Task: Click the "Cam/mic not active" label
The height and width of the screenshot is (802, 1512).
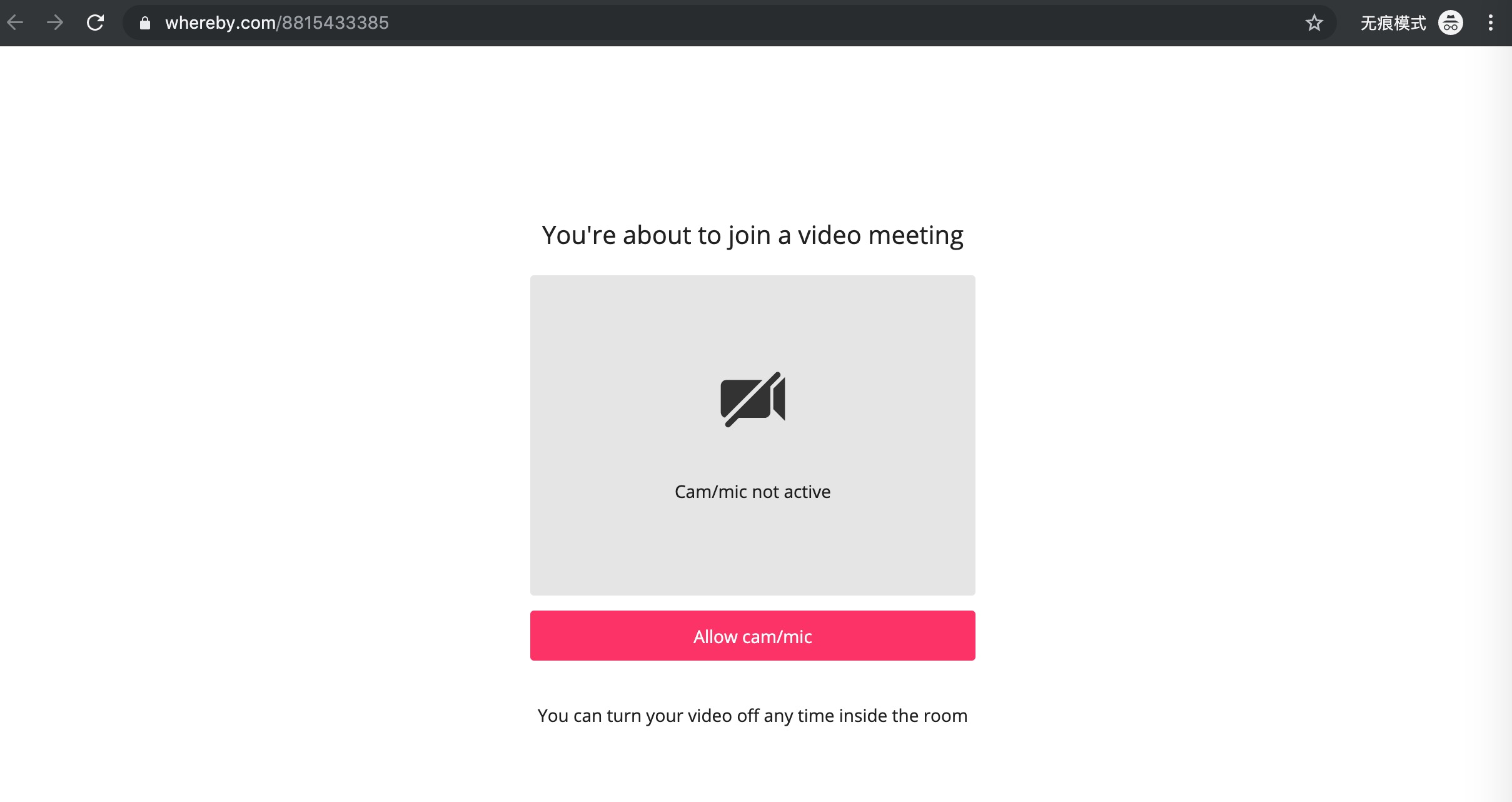Action: point(752,492)
